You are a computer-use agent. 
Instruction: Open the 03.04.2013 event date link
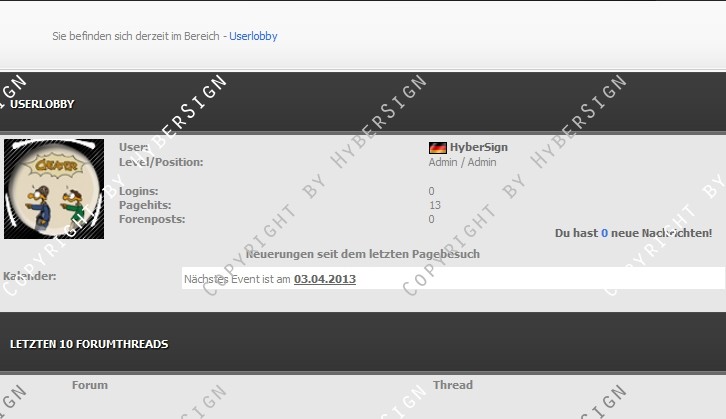pyautogui.click(x=324, y=279)
